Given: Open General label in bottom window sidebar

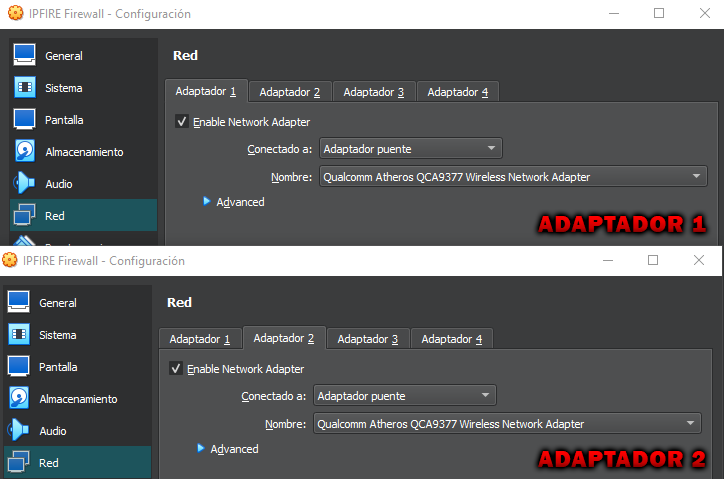Looking at the screenshot, I should tap(58, 303).
